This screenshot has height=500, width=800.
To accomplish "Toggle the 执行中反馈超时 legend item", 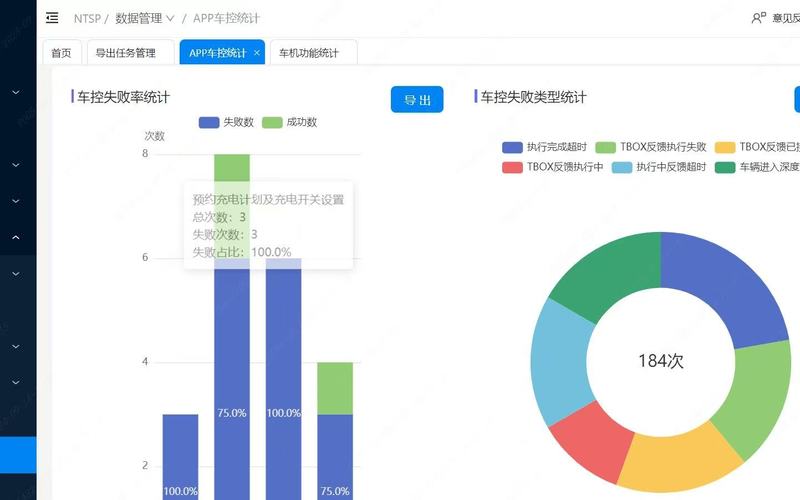I will (x=659, y=167).
